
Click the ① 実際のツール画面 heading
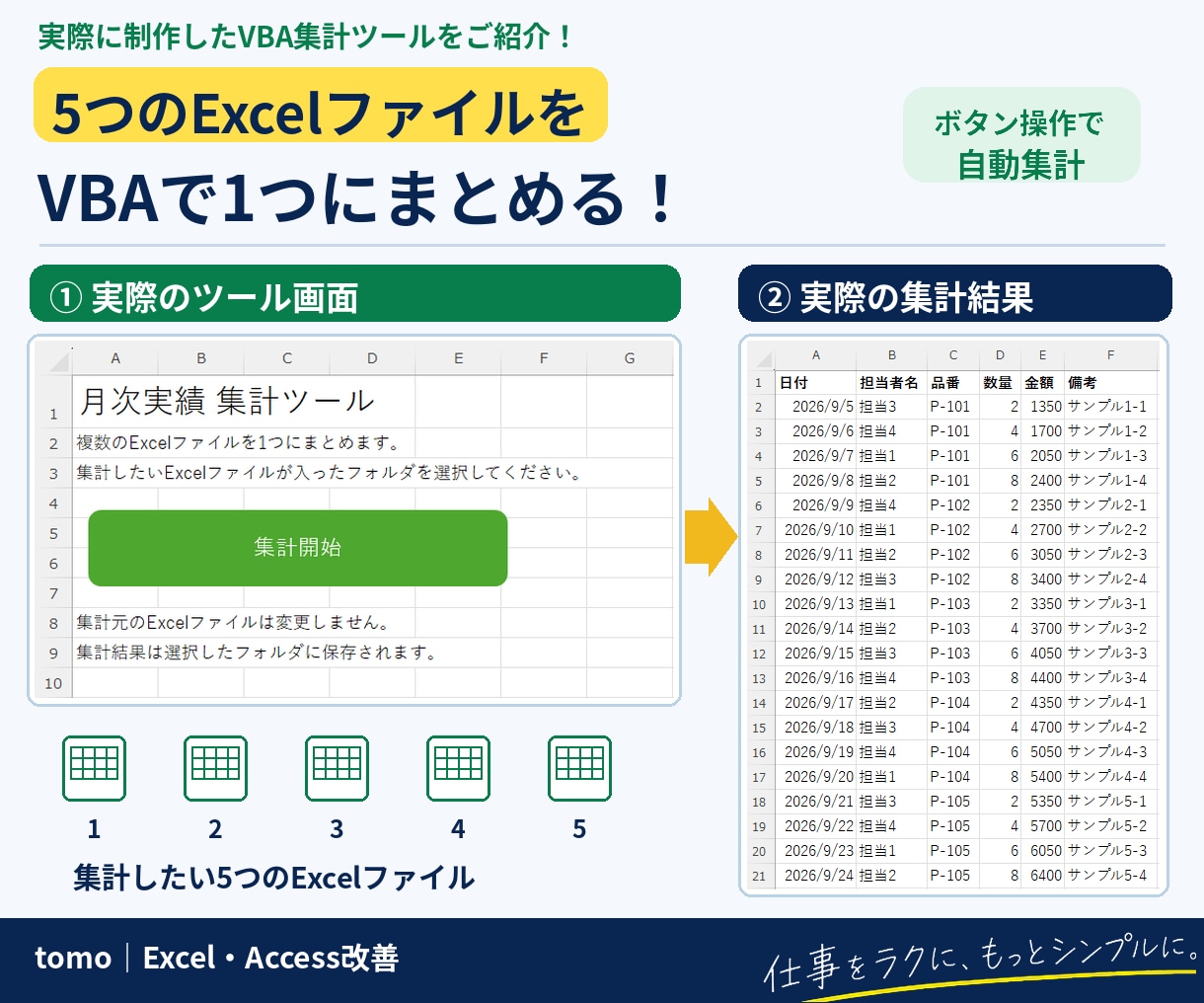355,294
